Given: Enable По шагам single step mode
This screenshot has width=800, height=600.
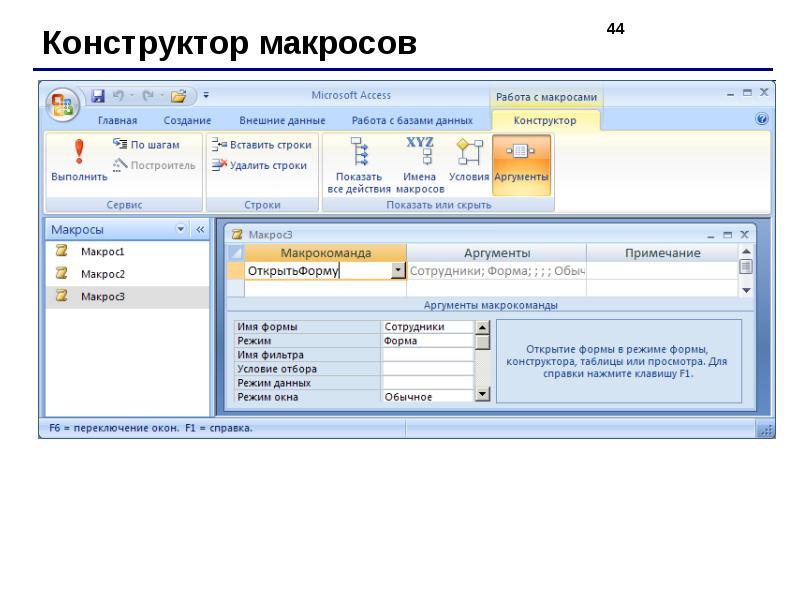Looking at the screenshot, I should tap(146, 144).
